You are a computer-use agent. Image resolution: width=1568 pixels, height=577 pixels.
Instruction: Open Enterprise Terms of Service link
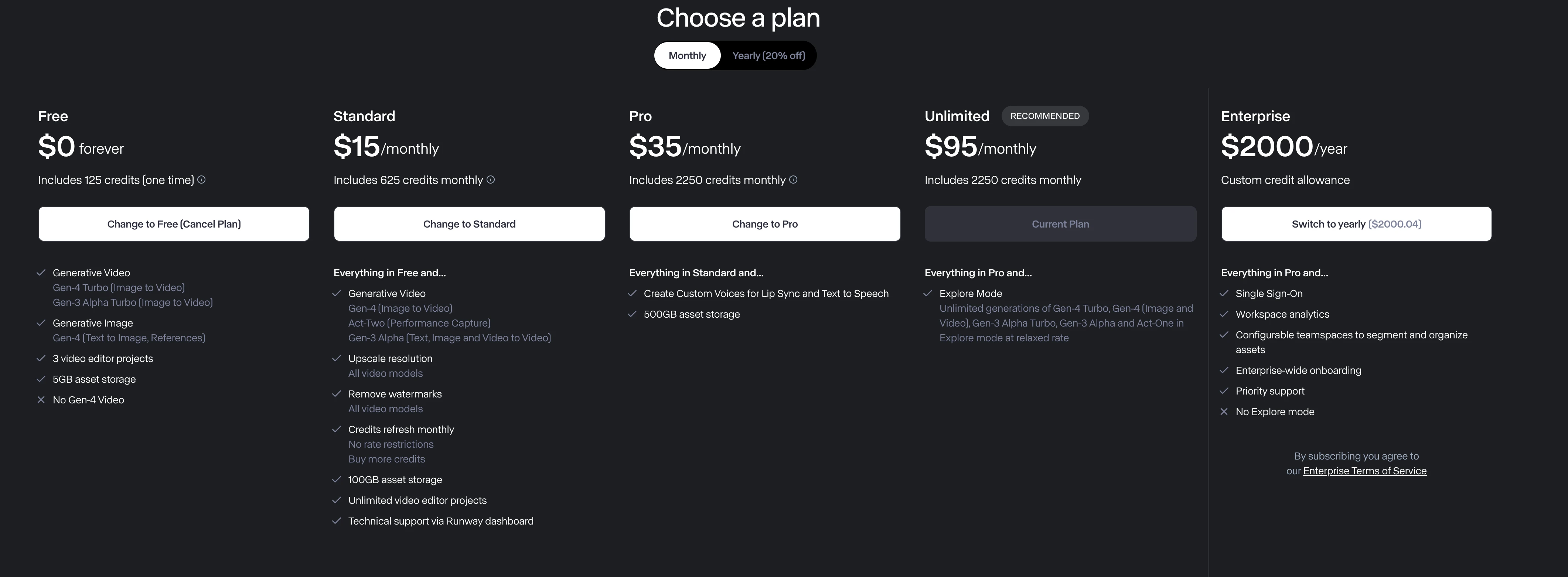(1365, 471)
